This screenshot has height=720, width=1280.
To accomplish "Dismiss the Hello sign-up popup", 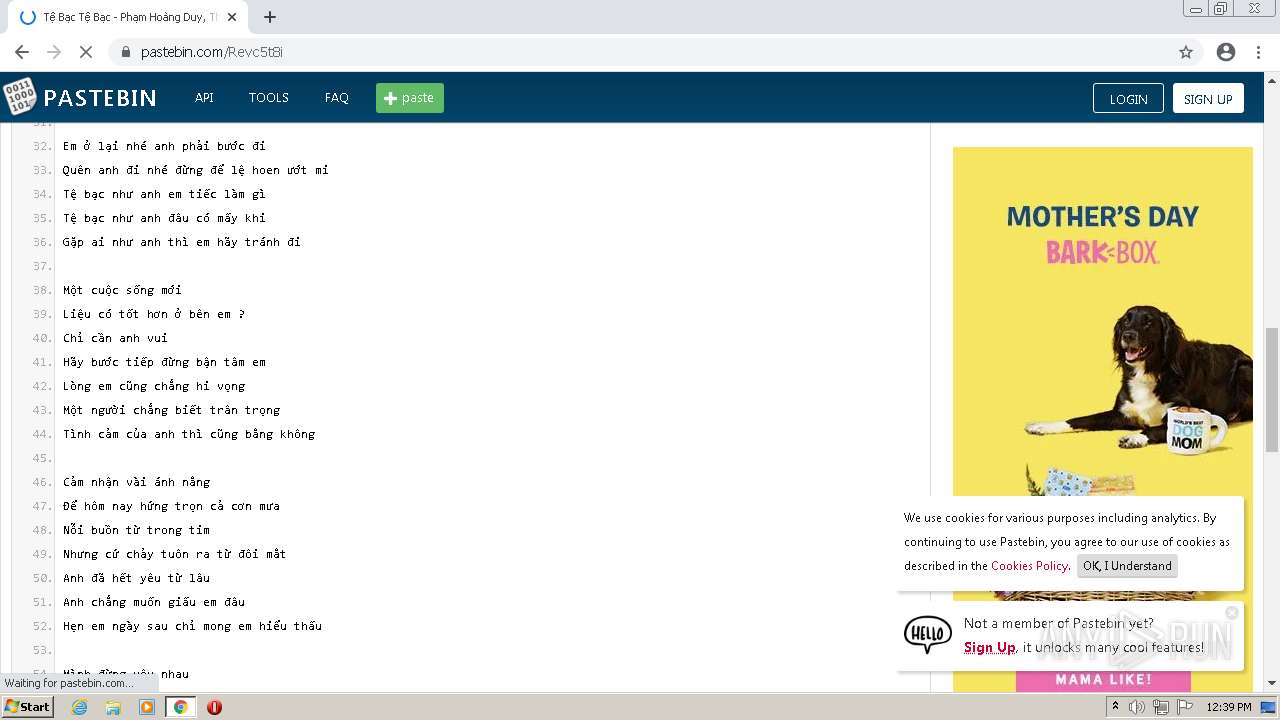I will coord(1232,612).
